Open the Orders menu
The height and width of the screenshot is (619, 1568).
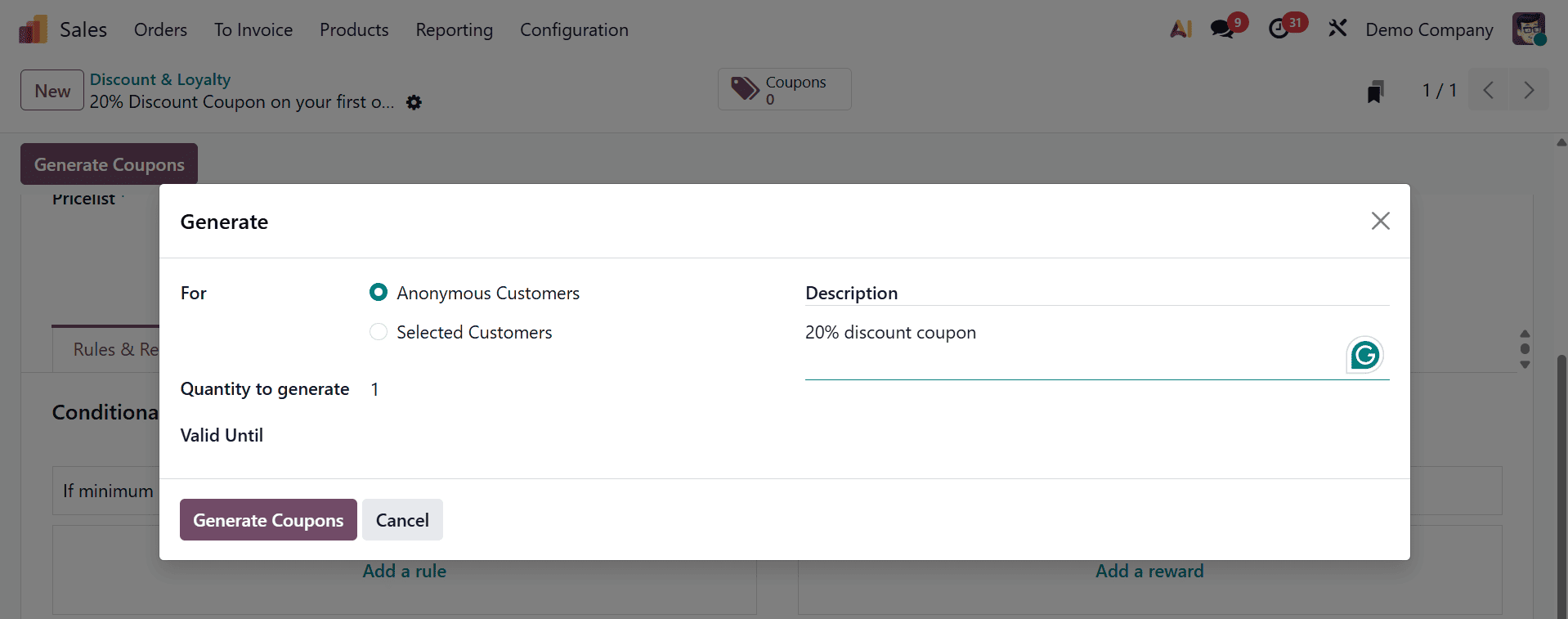pos(160,29)
